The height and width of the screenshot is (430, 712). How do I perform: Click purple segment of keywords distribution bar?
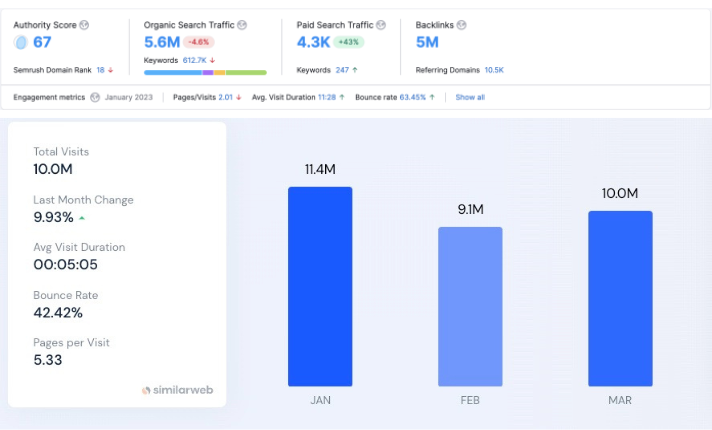208,73
